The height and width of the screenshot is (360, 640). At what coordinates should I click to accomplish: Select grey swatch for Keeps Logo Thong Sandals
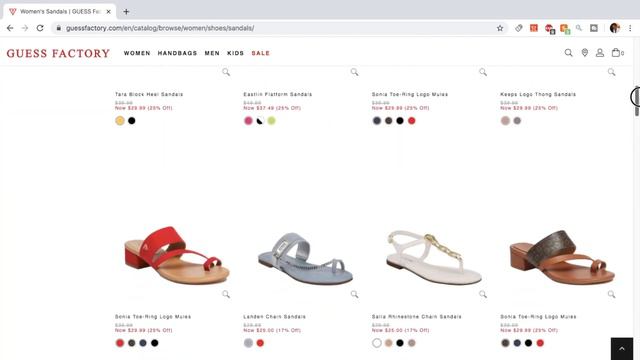pos(517,121)
